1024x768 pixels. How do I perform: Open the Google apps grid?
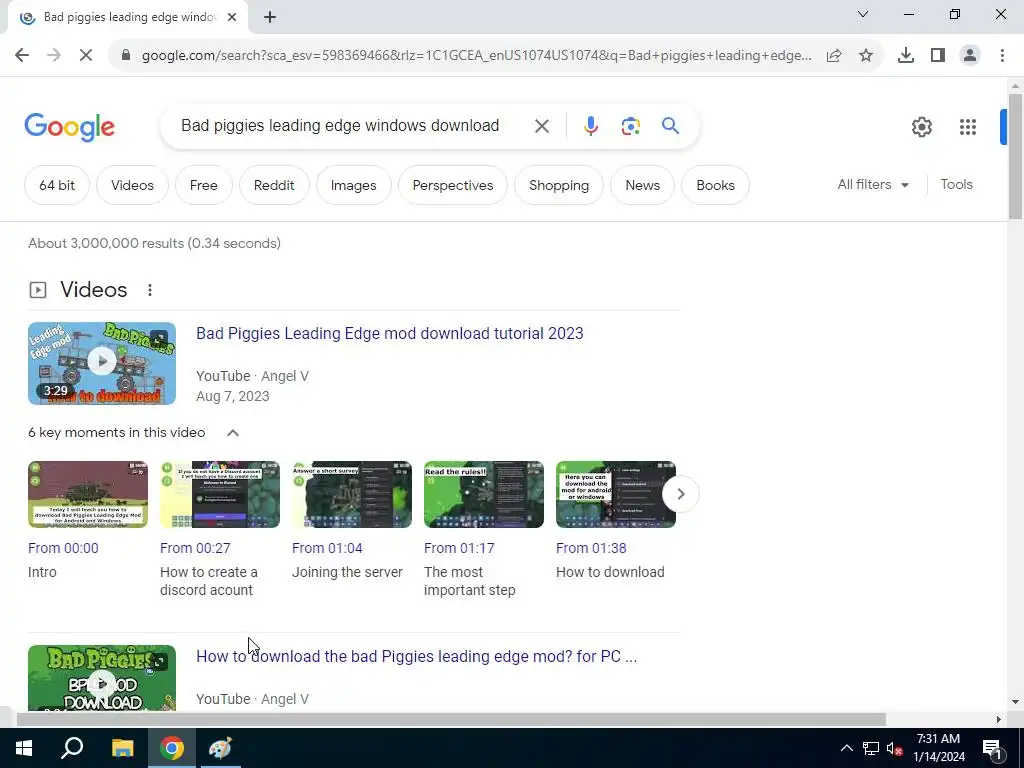click(x=968, y=127)
